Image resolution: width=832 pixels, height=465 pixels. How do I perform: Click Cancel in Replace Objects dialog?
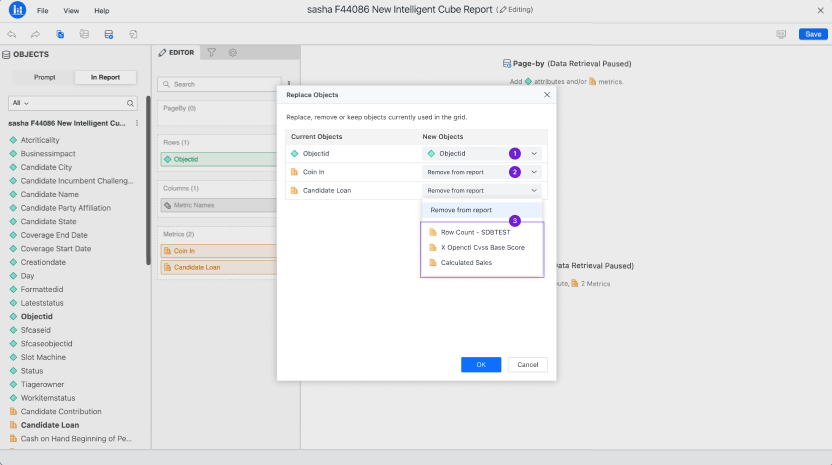tap(528, 365)
